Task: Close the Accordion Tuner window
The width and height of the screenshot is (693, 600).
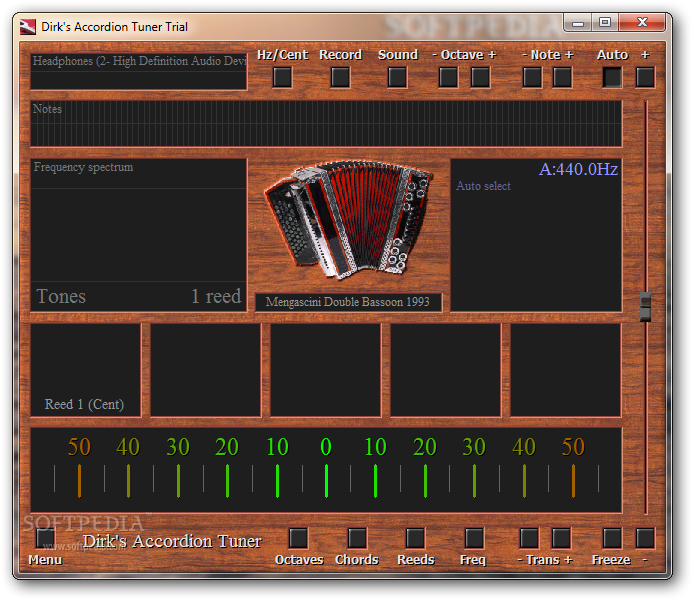Action: tap(642, 23)
